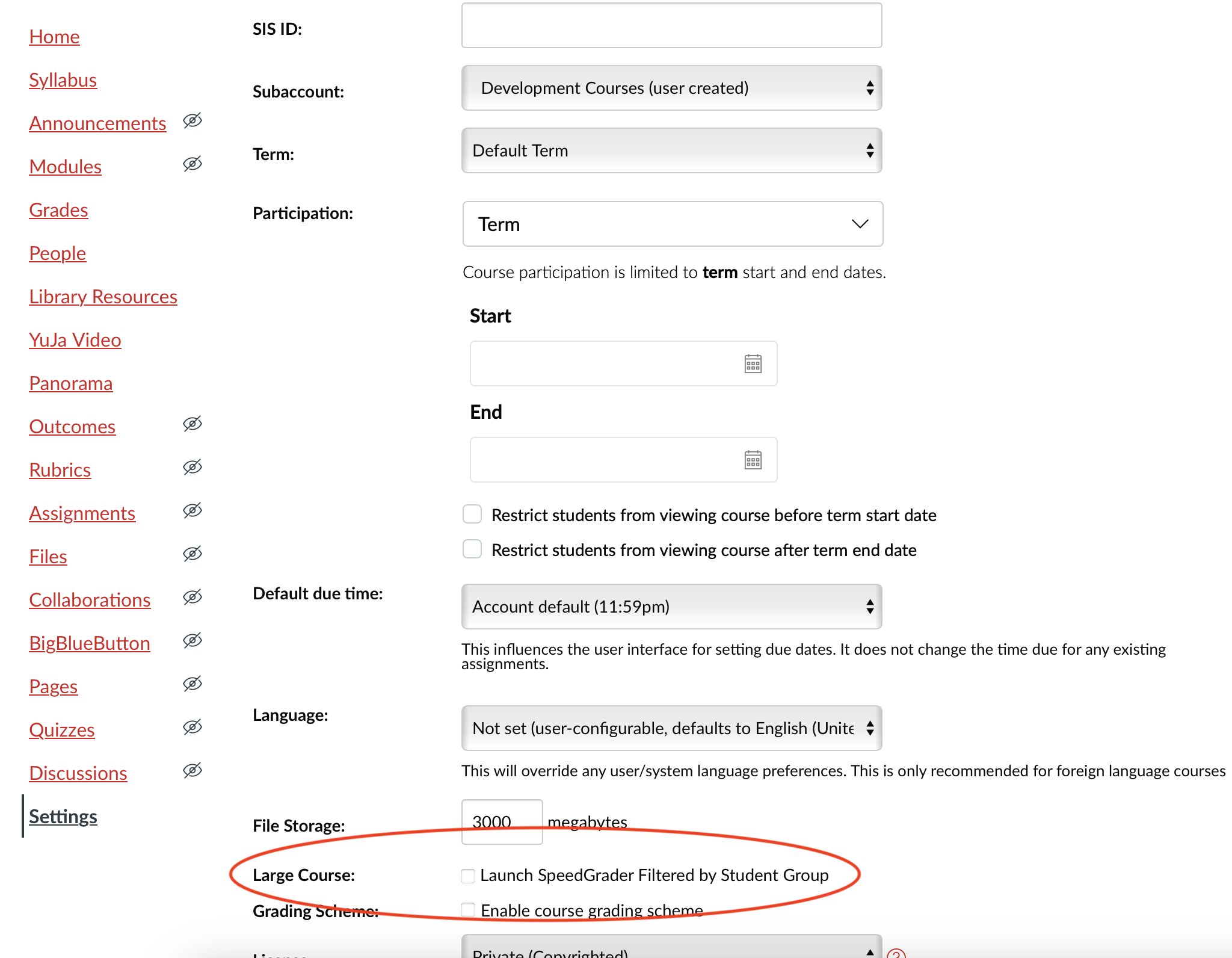Screen dimensions: 1232x958
Task: Click the hidden-eye icon beside Announcements
Action: coord(192,122)
